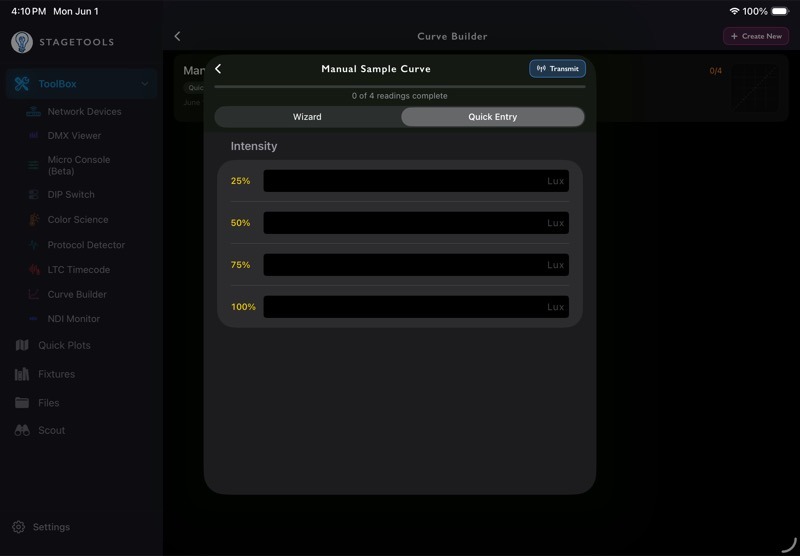Open Quick Plots map icon
This screenshot has height=556, width=800.
pyautogui.click(x=22, y=345)
